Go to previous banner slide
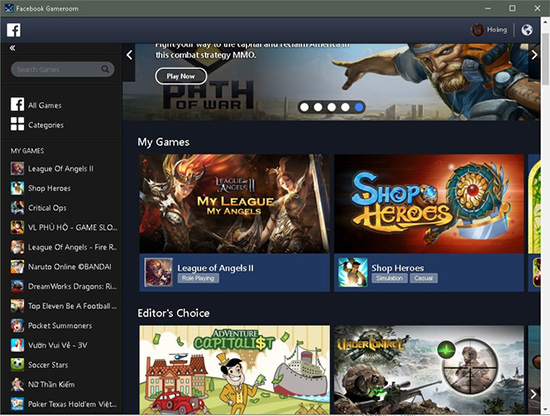 click(129, 55)
